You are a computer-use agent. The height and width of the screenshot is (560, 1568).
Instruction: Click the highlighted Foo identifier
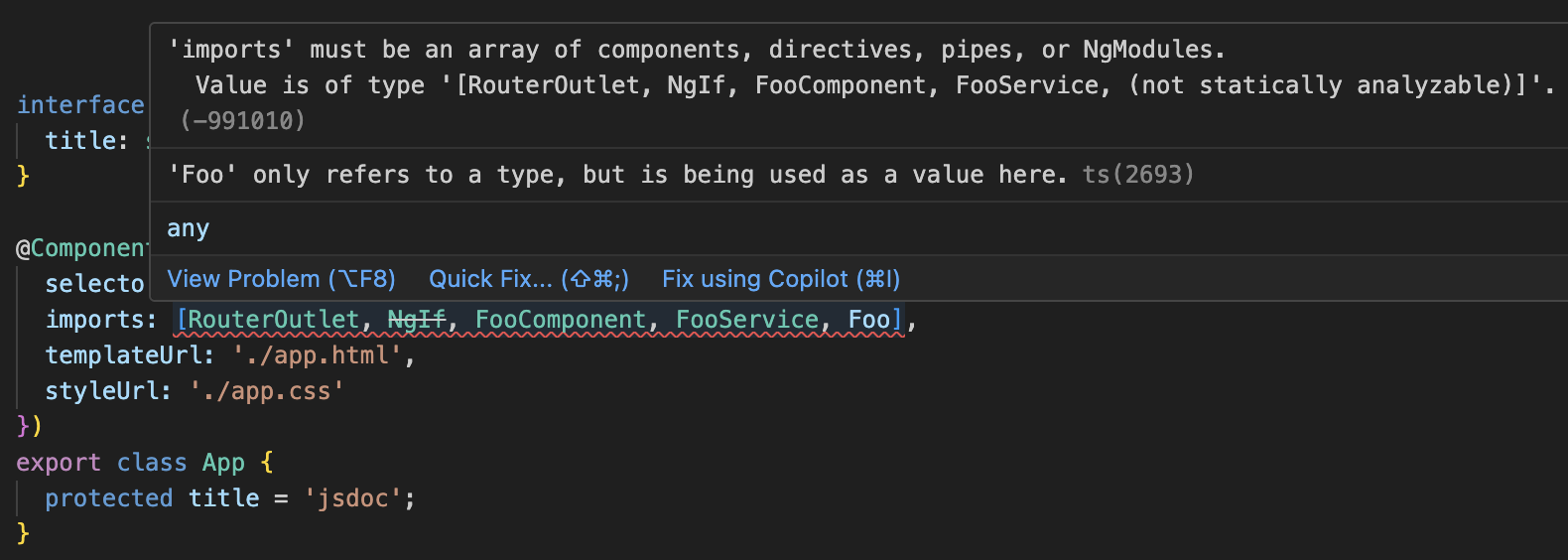coord(869,320)
